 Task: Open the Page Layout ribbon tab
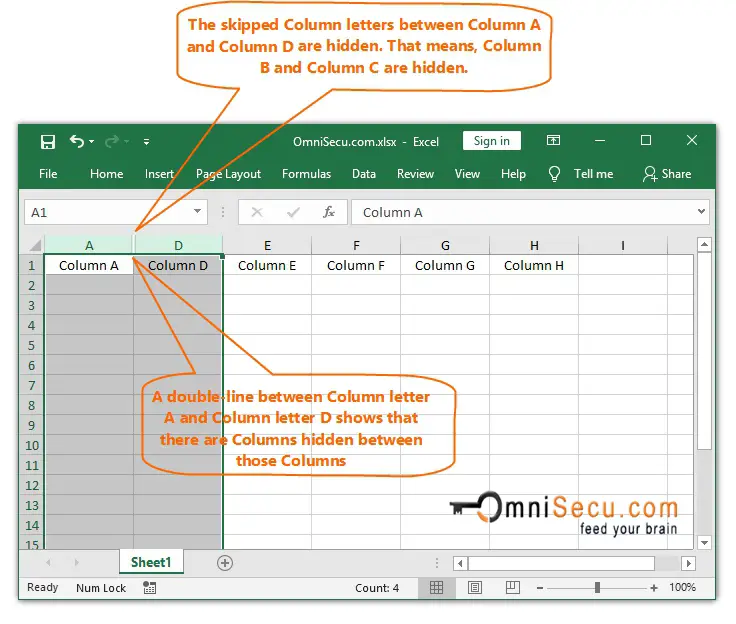[x=228, y=174]
